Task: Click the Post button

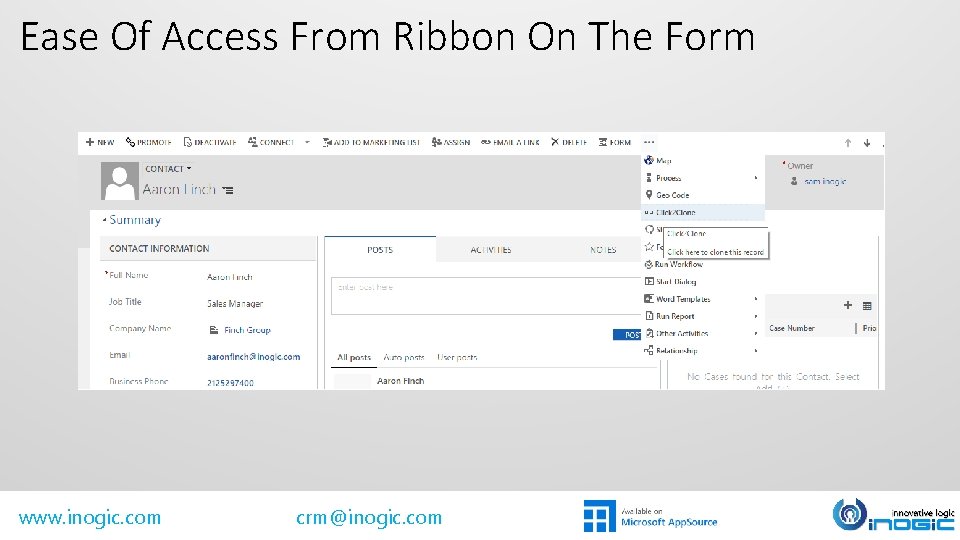Action: (x=627, y=334)
